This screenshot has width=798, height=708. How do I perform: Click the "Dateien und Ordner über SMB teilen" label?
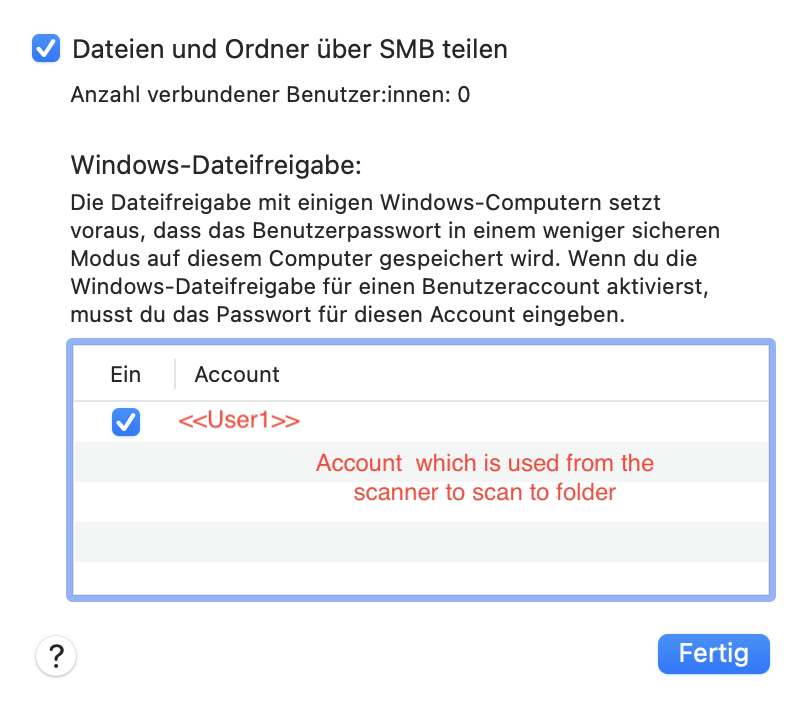point(290,48)
